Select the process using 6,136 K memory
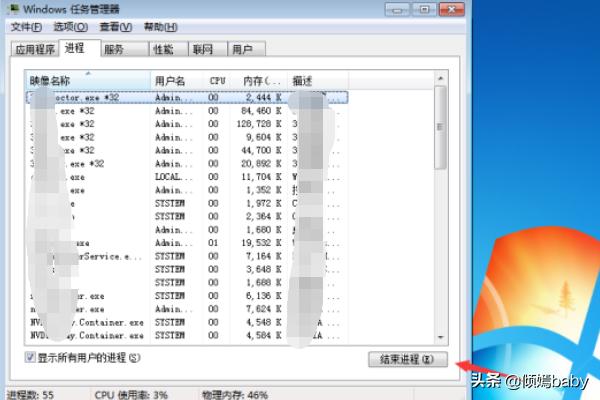The height and width of the screenshot is (400, 600). [x=187, y=296]
